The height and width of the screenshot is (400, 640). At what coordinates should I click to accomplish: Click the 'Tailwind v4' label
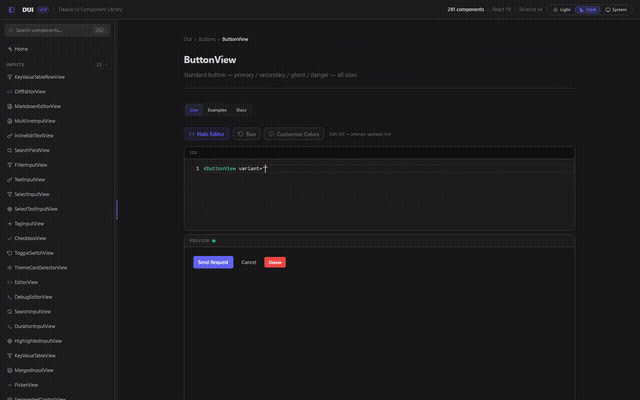[530, 9]
